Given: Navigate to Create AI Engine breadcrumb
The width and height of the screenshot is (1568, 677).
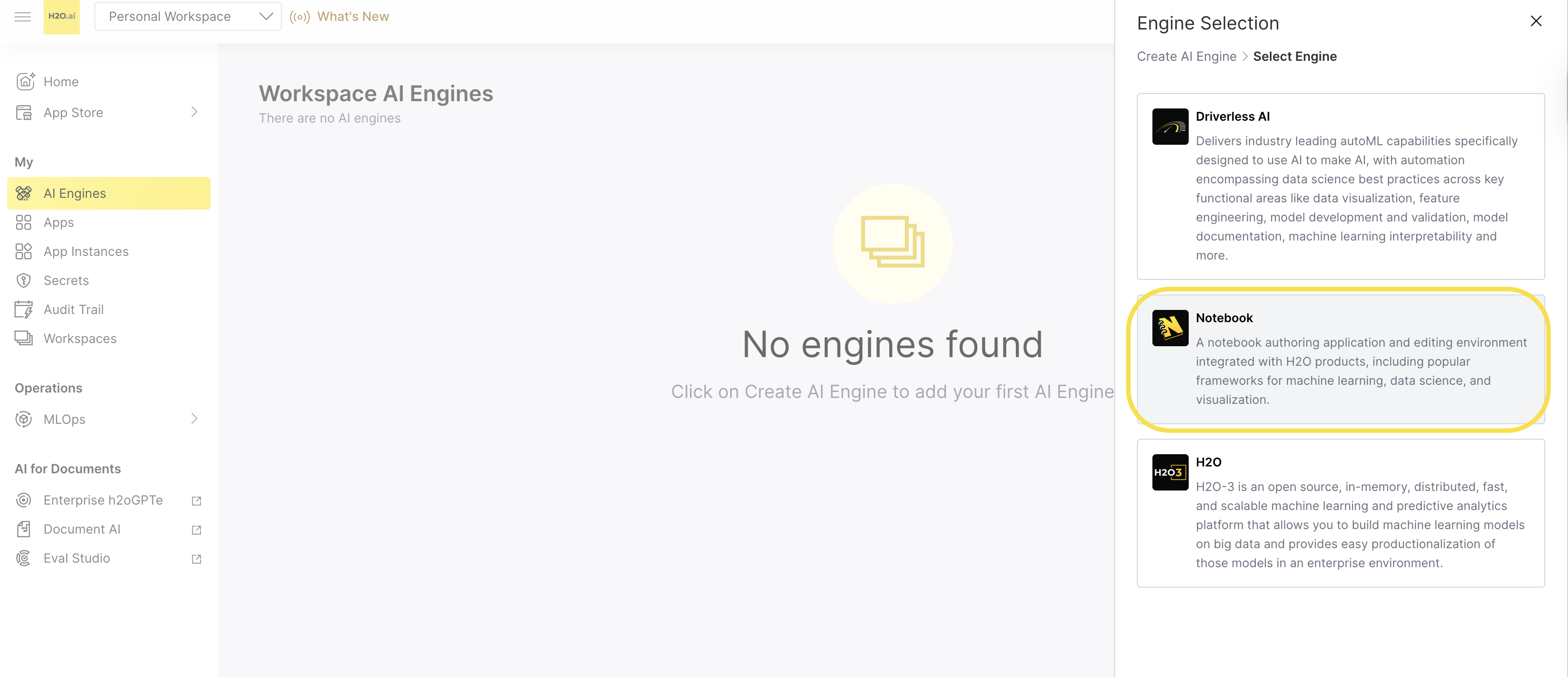Looking at the screenshot, I should 1185,56.
